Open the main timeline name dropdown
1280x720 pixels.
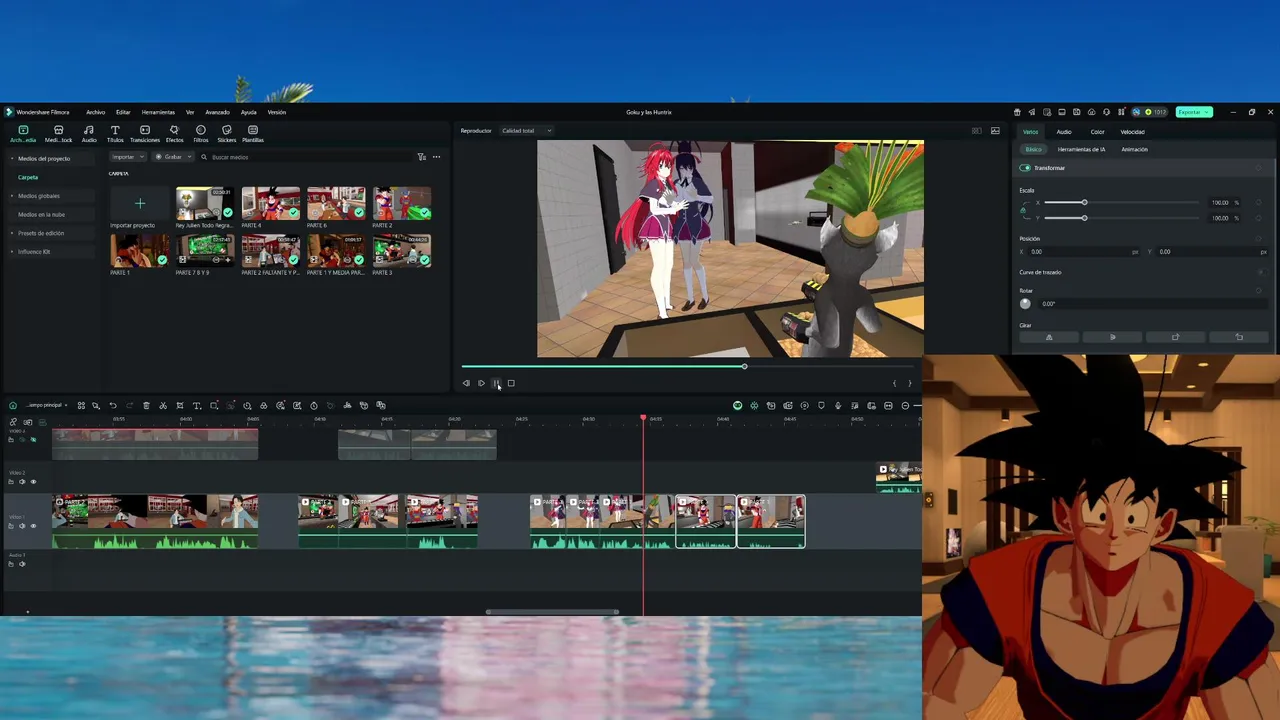(x=46, y=405)
